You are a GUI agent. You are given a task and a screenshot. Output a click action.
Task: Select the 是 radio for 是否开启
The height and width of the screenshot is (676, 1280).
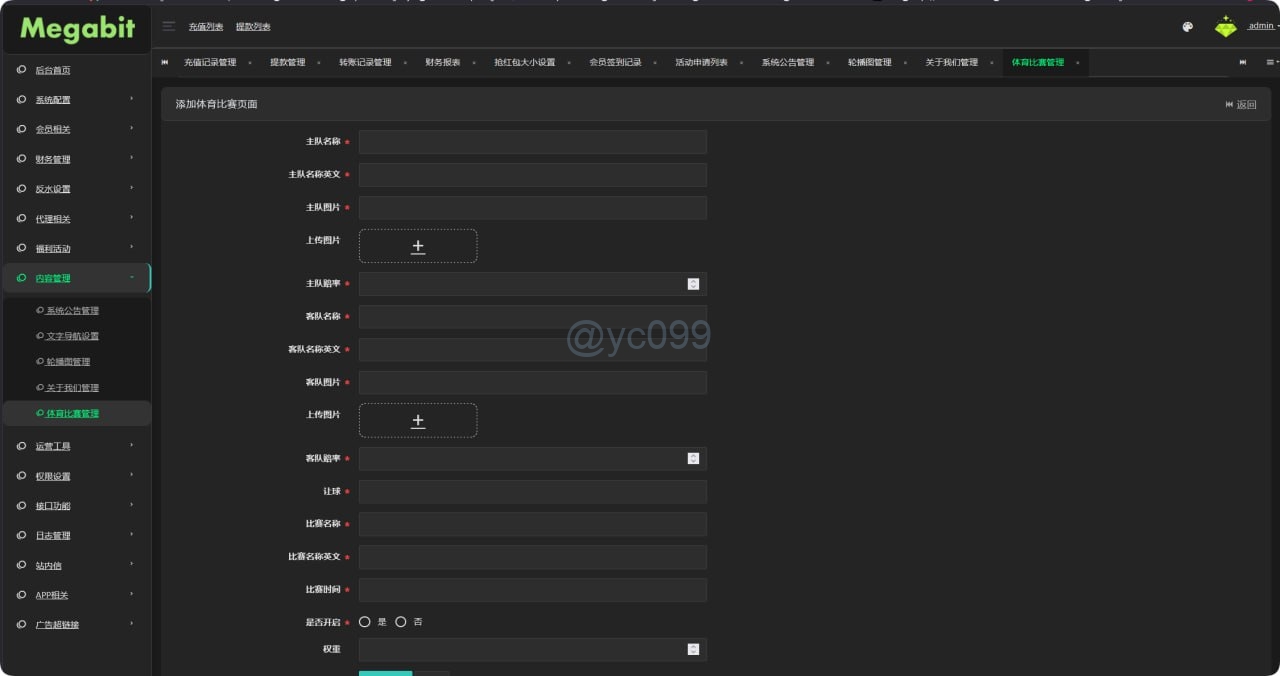(365, 622)
